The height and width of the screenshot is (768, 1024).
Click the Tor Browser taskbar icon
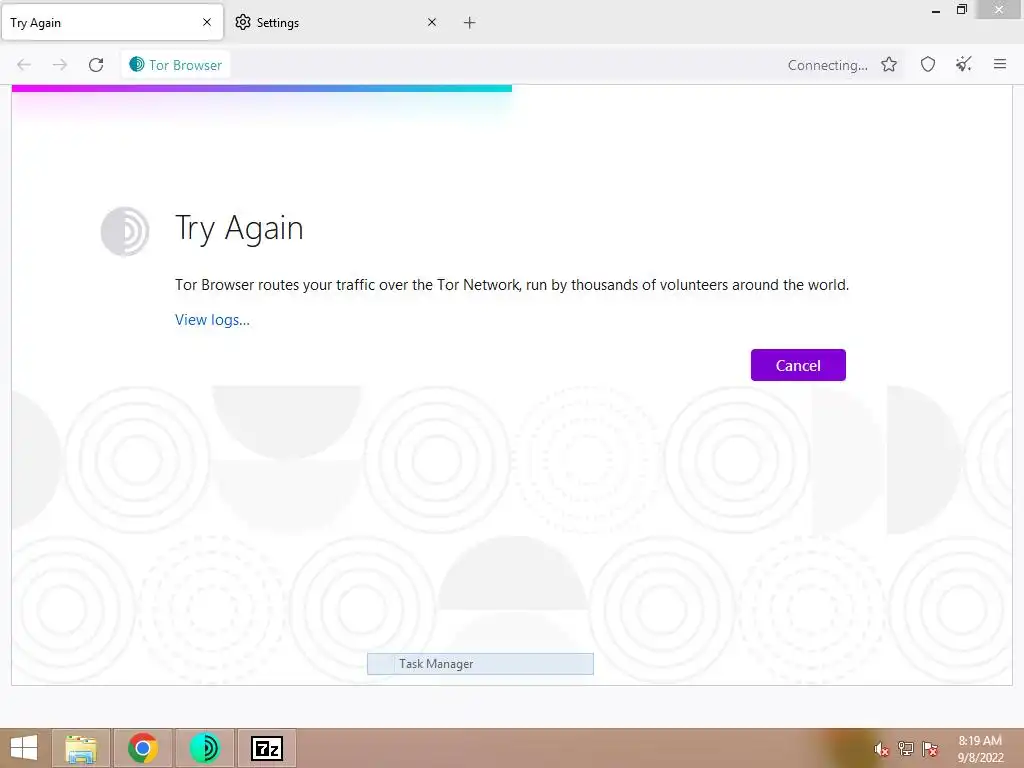point(204,748)
